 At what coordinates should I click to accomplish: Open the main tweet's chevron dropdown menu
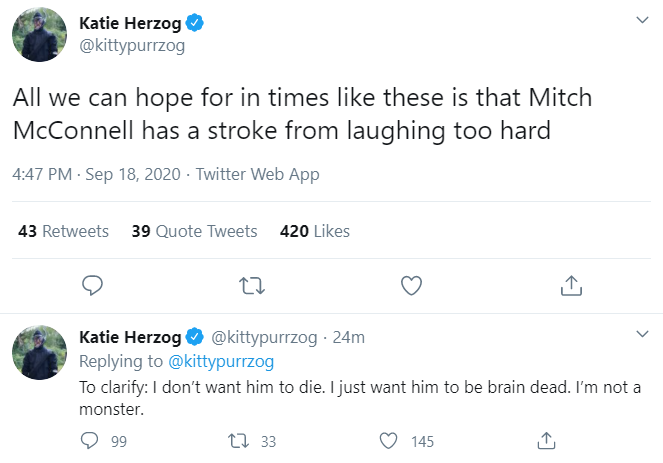(x=642, y=20)
